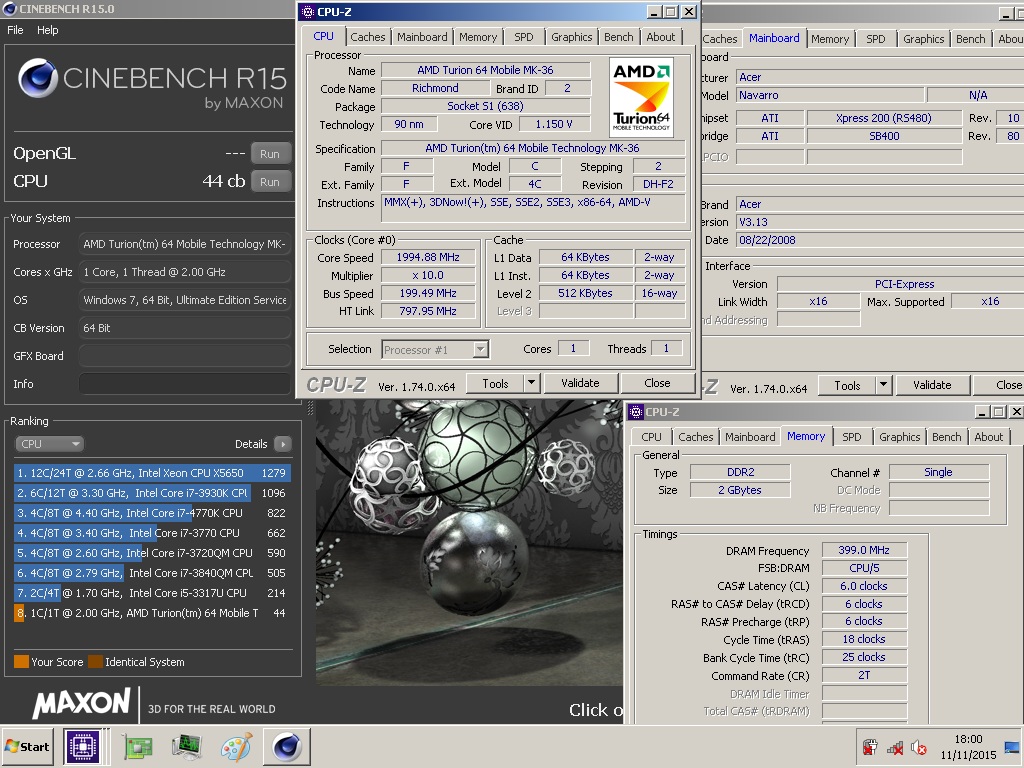Image resolution: width=1024 pixels, height=768 pixels.
Task: Select ranking row Intel Core i7-4770K
Action: (152, 513)
